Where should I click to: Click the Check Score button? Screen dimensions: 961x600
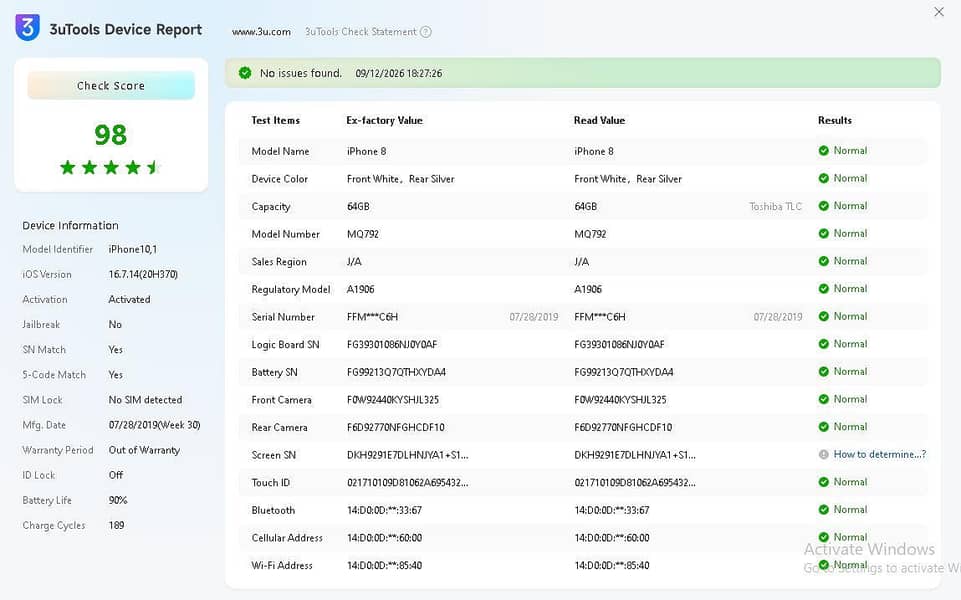pos(111,85)
